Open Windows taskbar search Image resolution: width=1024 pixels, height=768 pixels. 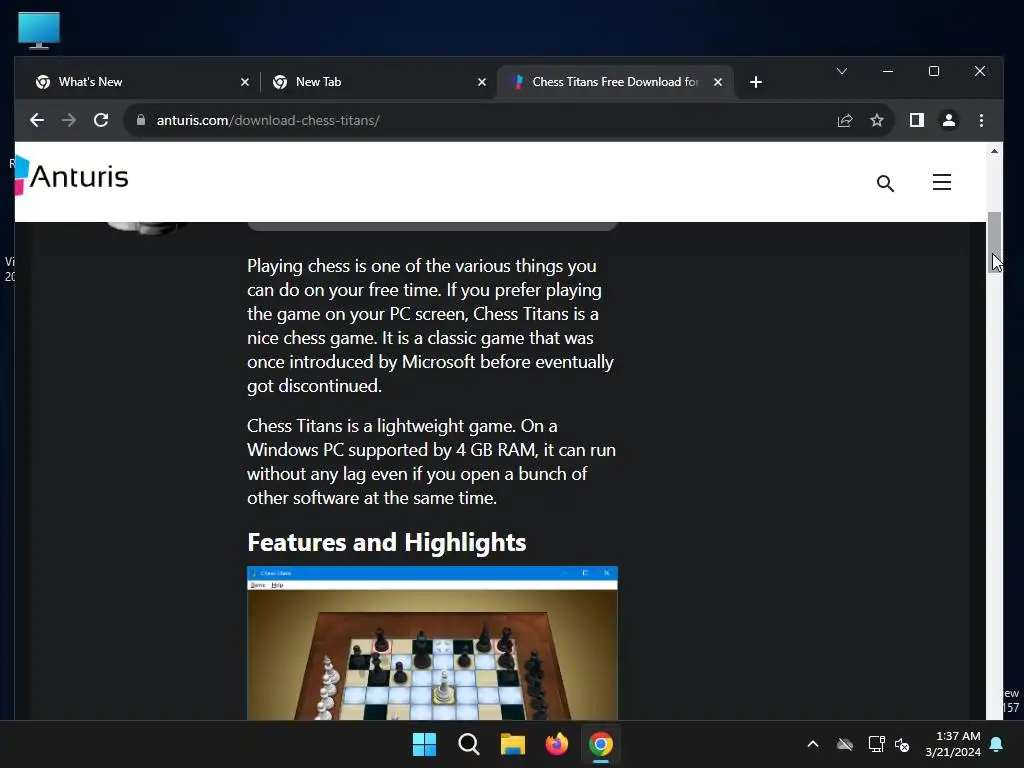(x=468, y=744)
